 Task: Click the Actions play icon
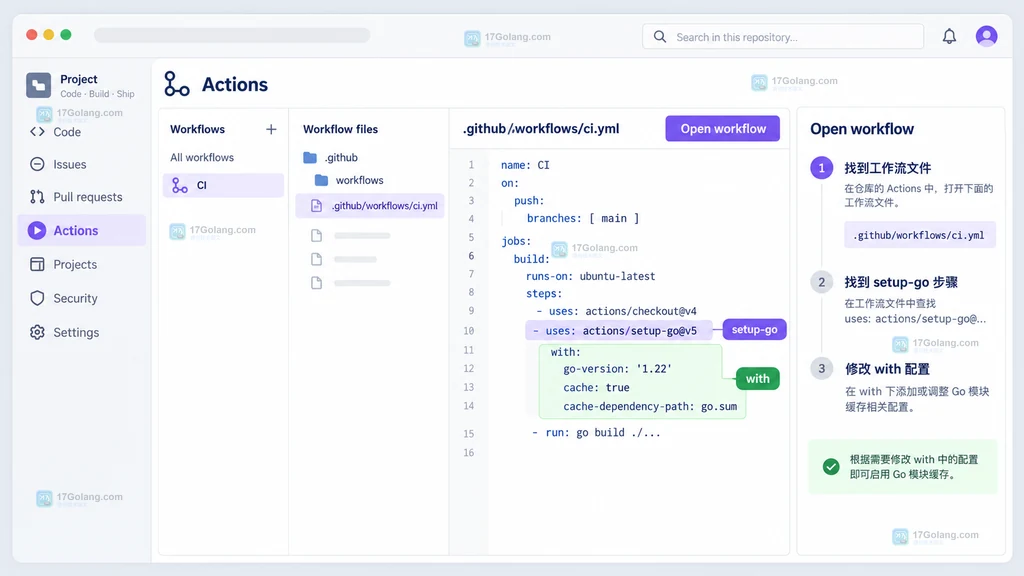(x=37, y=231)
